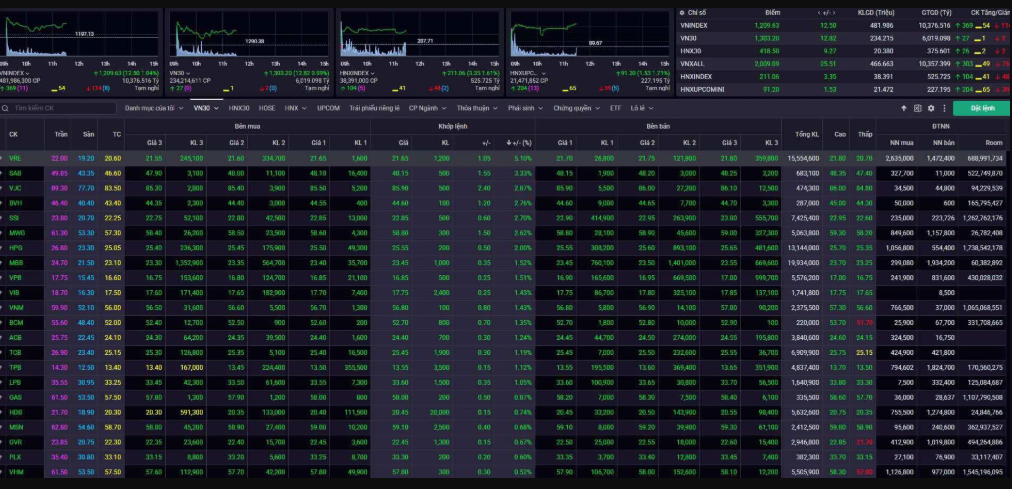Viewport: 1012px width, 489px height.
Task: Click the row arrow beside SAB
Action: 2,174
